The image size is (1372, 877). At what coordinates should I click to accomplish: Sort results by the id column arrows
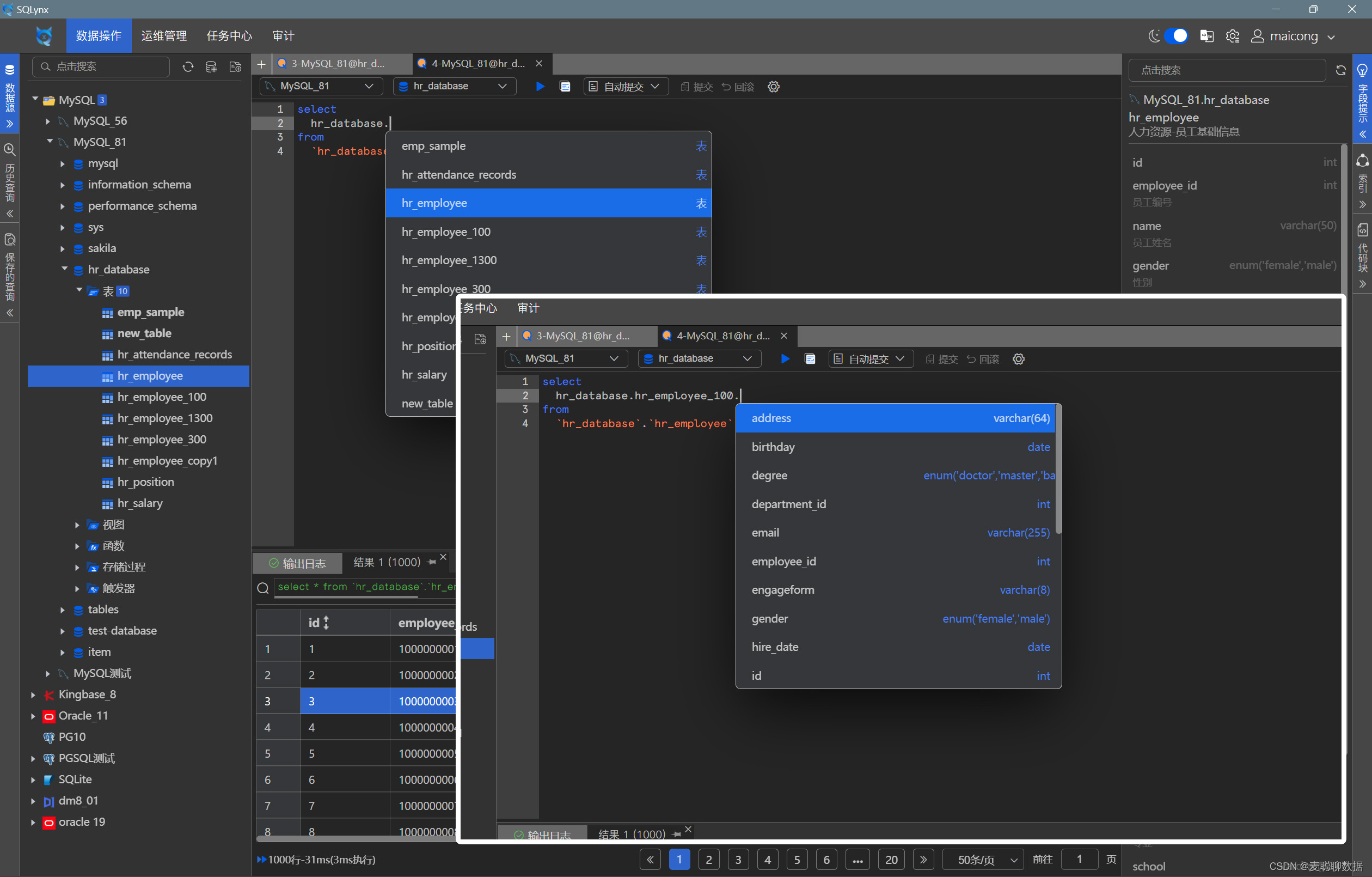[326, 623]
